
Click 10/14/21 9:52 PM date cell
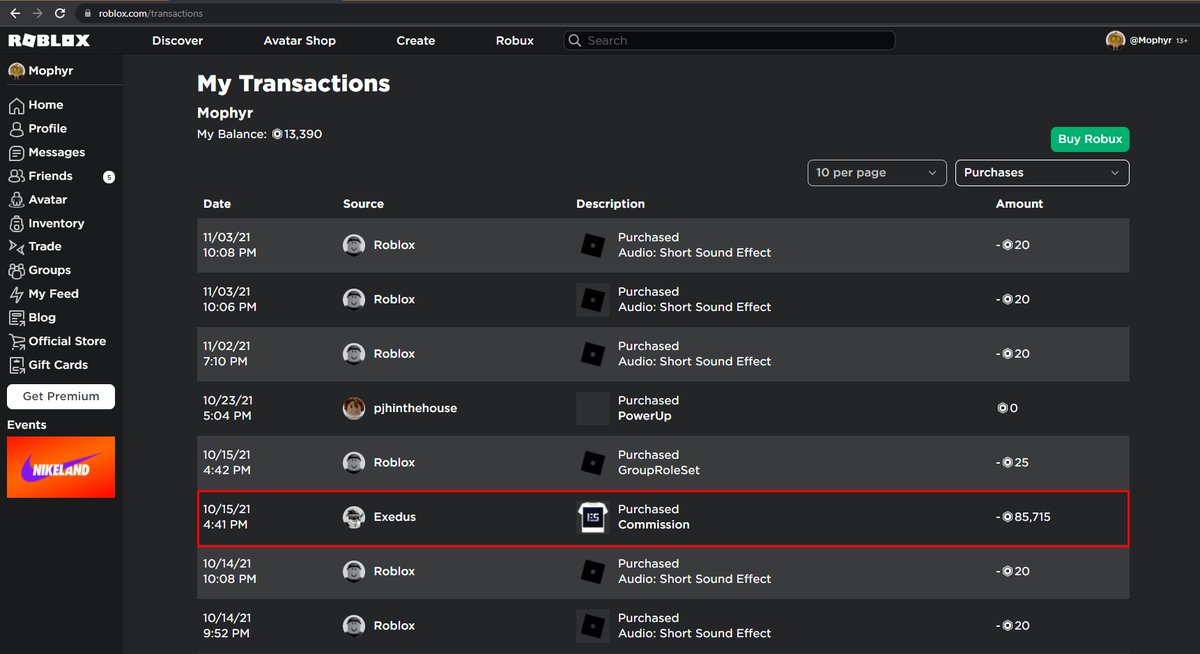[227, 626]
